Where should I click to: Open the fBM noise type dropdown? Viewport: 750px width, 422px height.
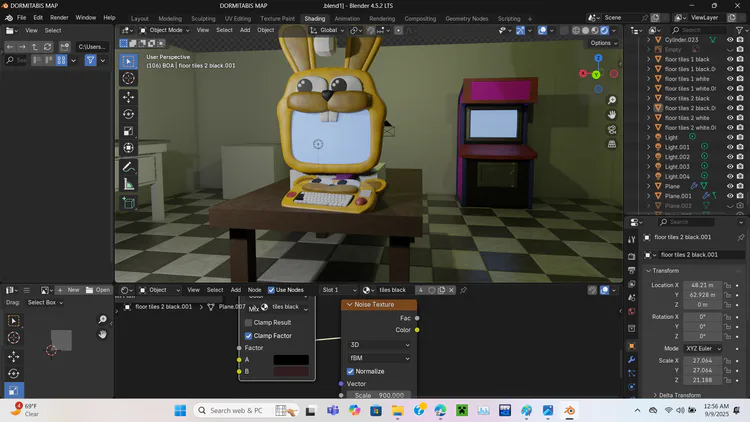pyautogui.click(x=379, y=358)
